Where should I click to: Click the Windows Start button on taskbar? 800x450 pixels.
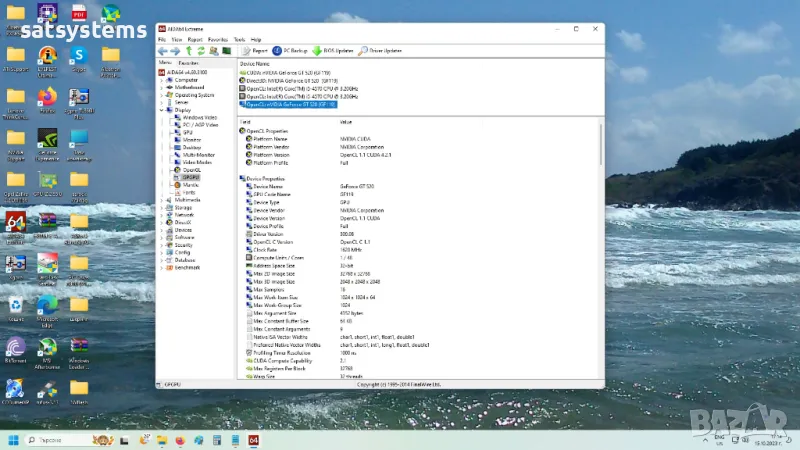tap(14, 440)
